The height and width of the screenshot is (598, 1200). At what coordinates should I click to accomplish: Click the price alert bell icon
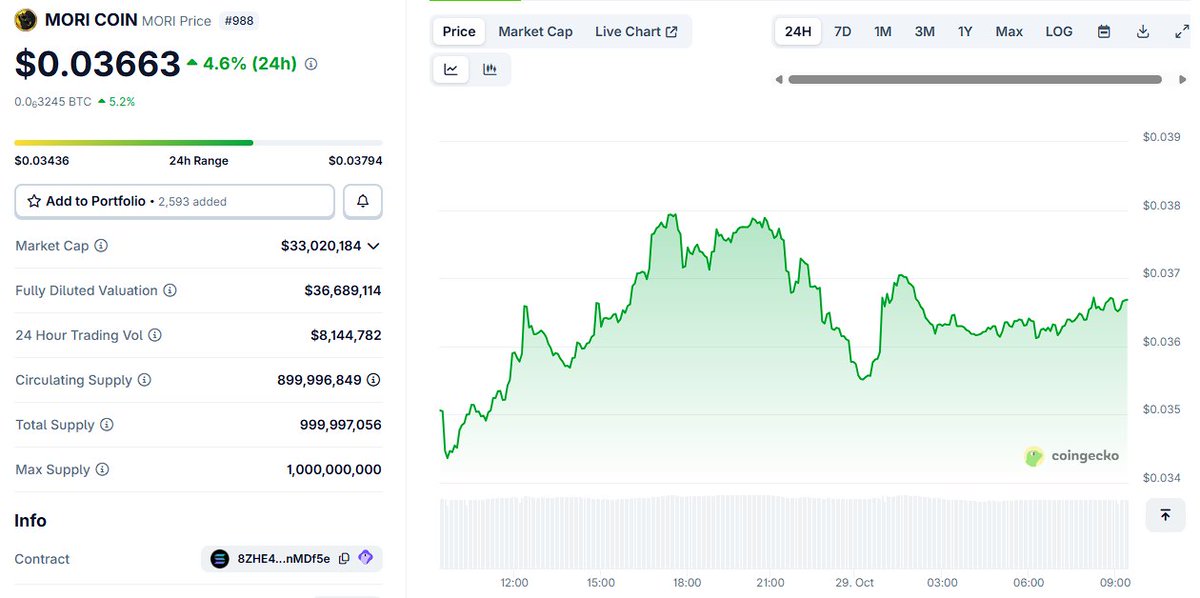363,201
